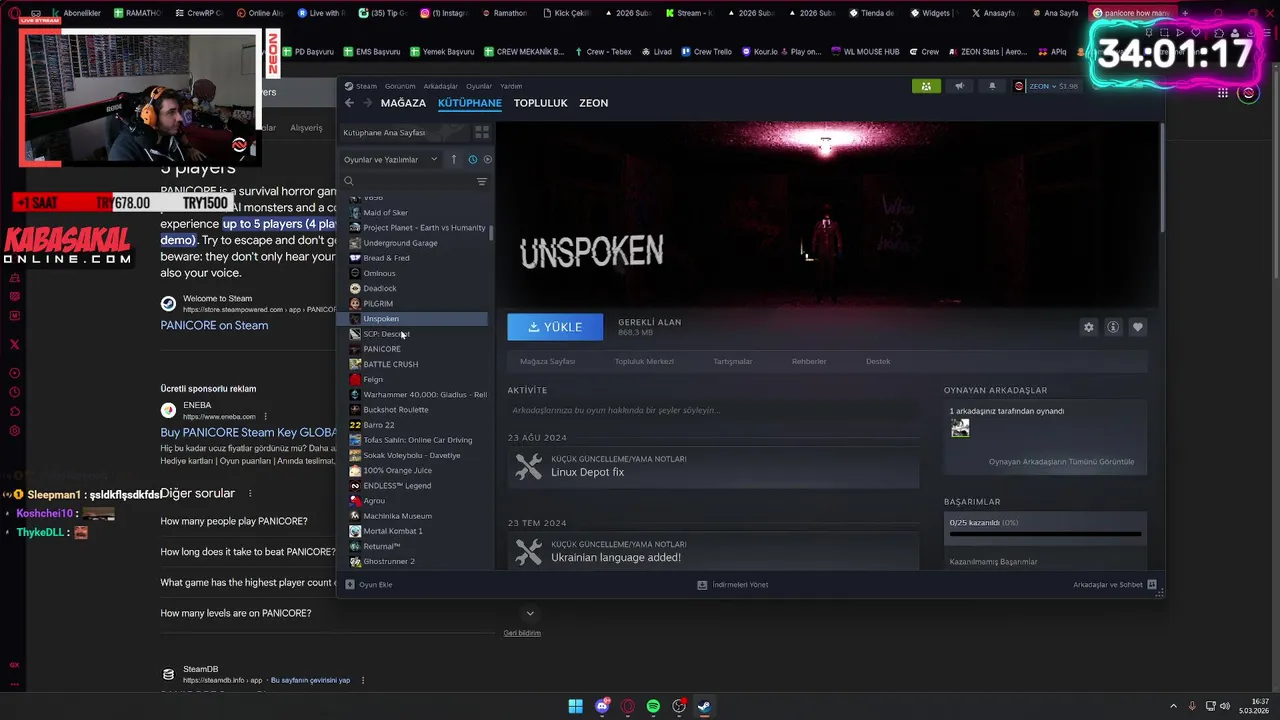Go back in Steam navigation
This screenshot has width=1280, height=720.
click(349, 103)
